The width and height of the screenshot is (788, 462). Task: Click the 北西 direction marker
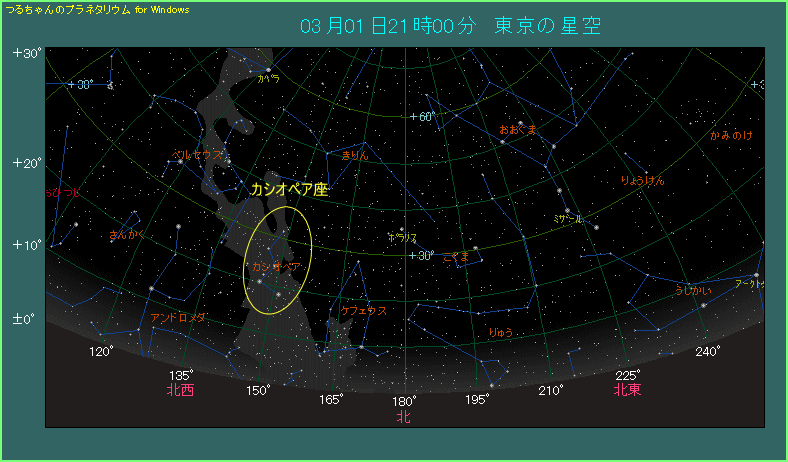click(x=180, y=390)
